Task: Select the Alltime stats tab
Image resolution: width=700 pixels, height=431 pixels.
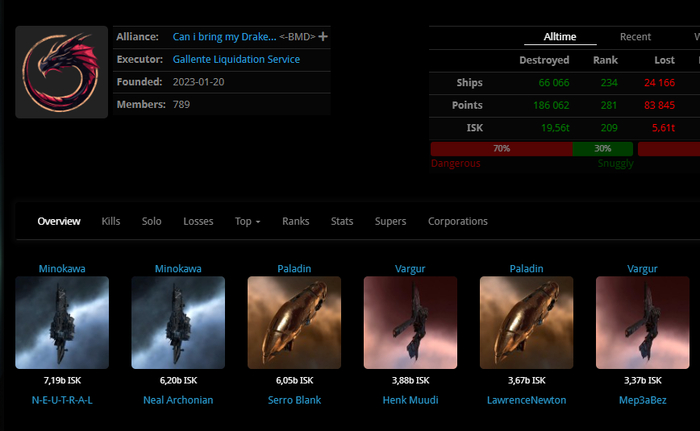Action: point(560,36)
